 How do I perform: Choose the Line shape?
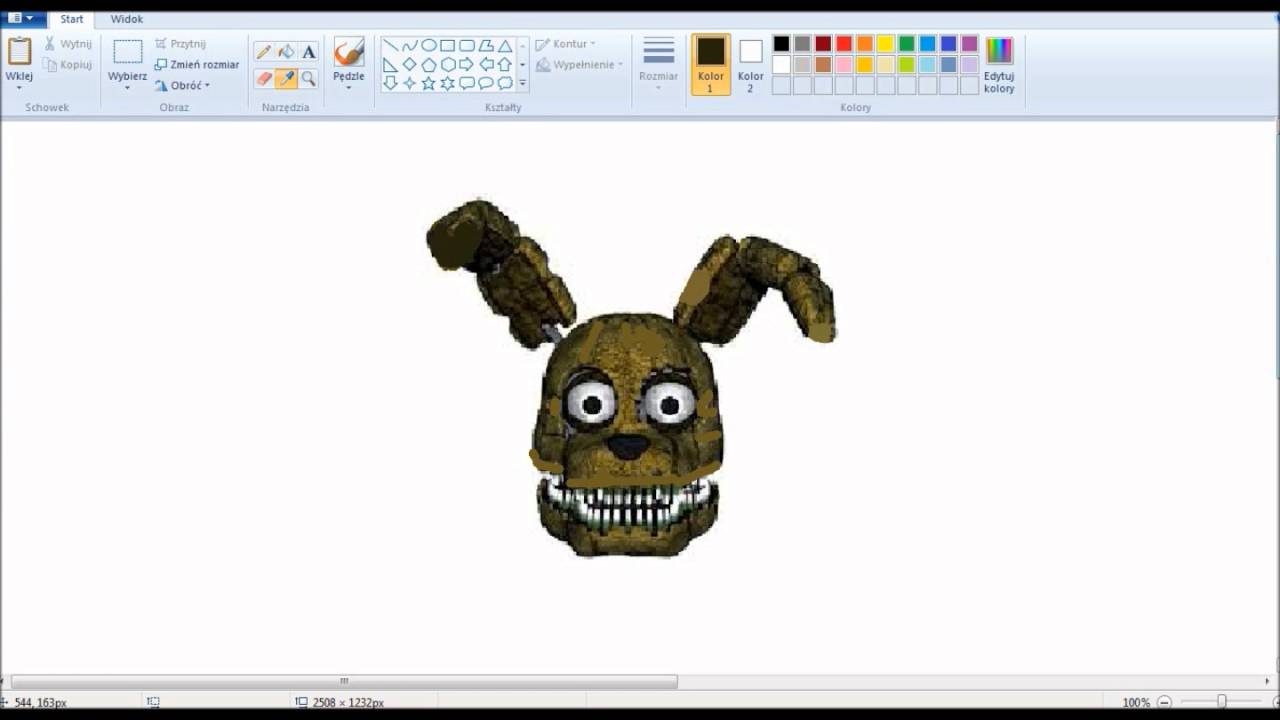390,46
